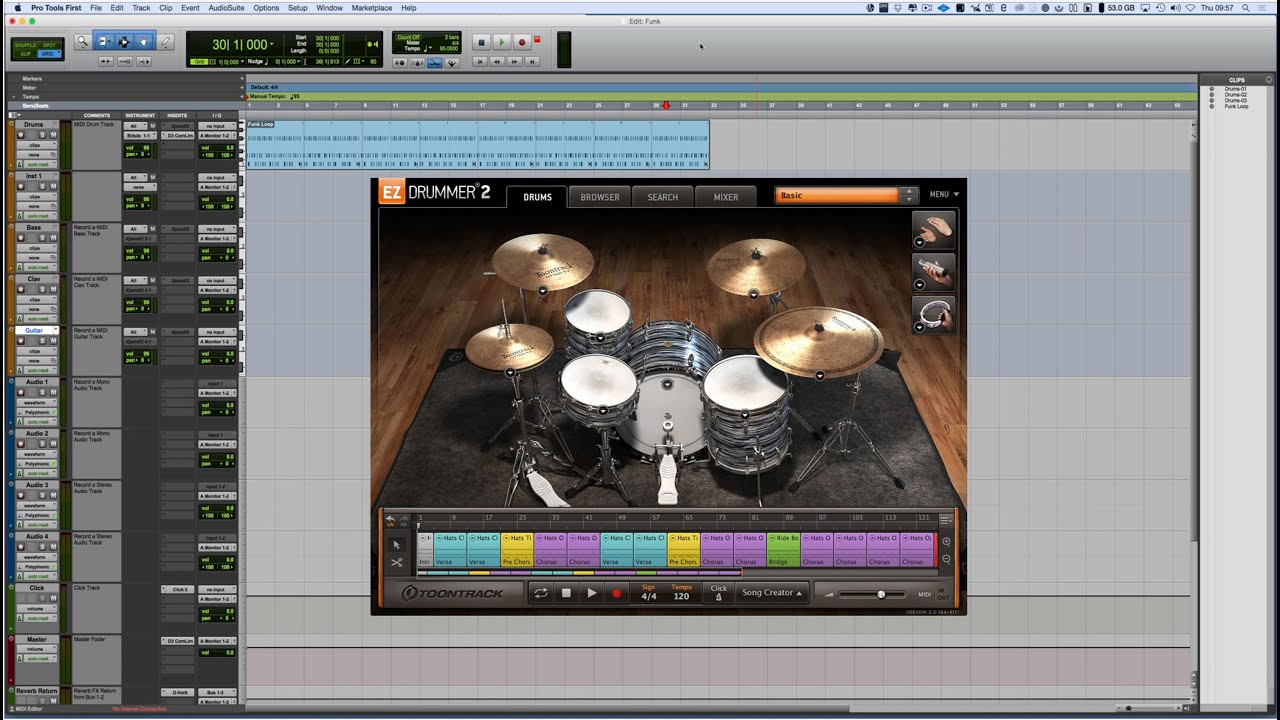Toggle loop in EZdrummer transport
The image size is (1280, 720).
pos(540,593)
